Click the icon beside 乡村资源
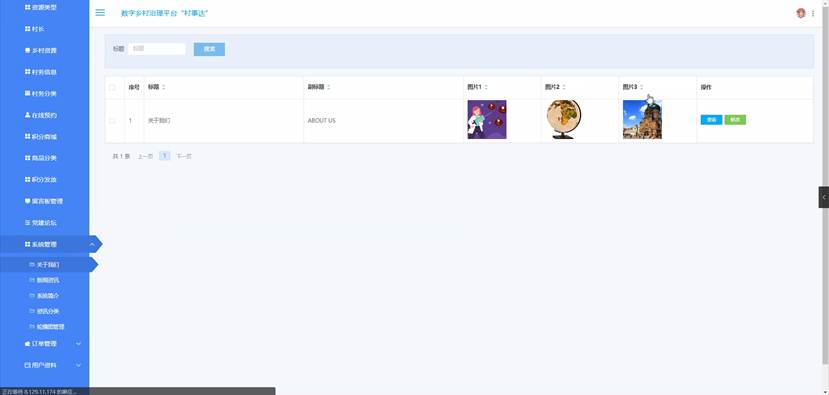Image resolution: width=829 pixels, height=395 pixels. click(27, 50)
